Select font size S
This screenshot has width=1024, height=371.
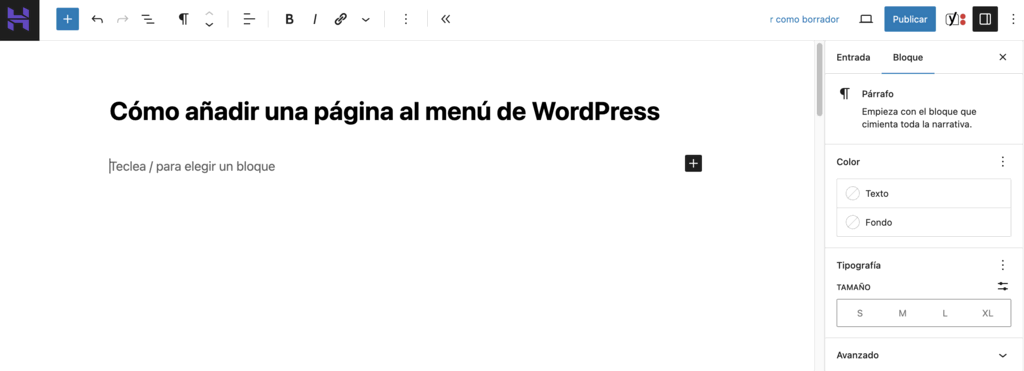[x=859, y=314]
